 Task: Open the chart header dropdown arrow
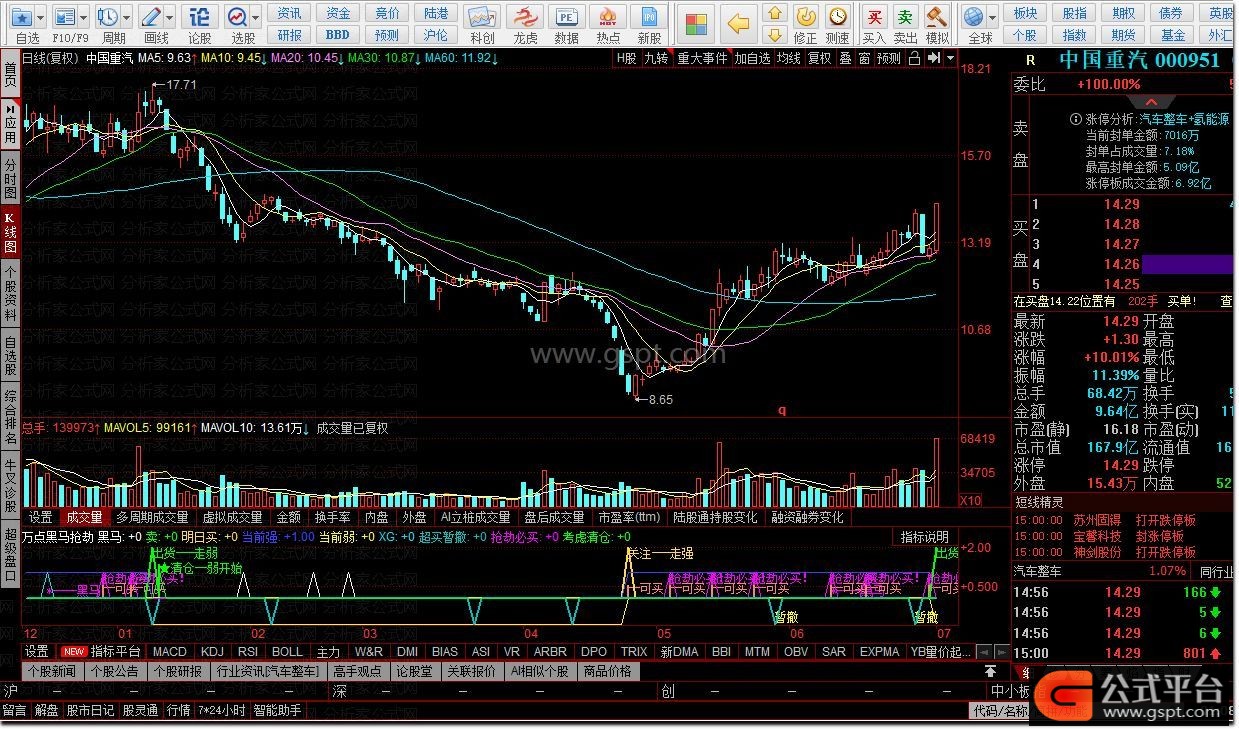(948, 58)
